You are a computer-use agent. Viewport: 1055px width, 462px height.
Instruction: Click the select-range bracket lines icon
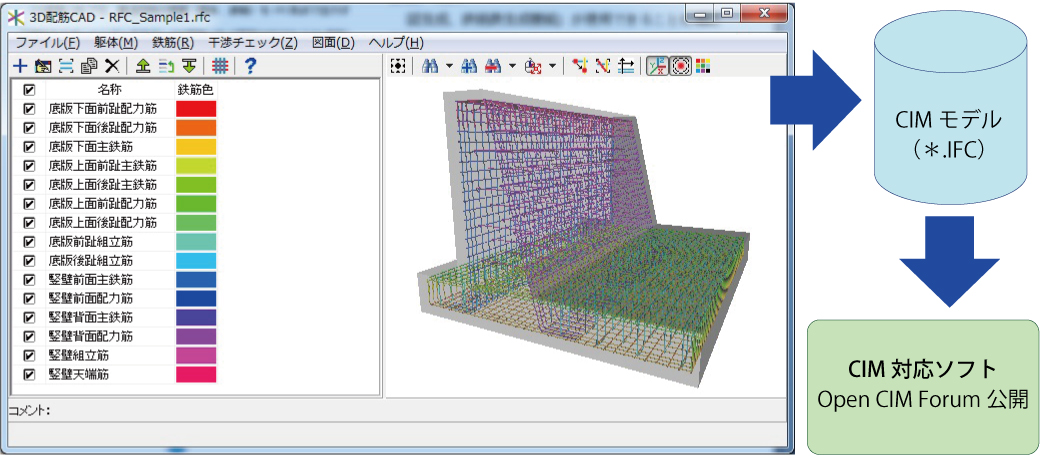66,66
